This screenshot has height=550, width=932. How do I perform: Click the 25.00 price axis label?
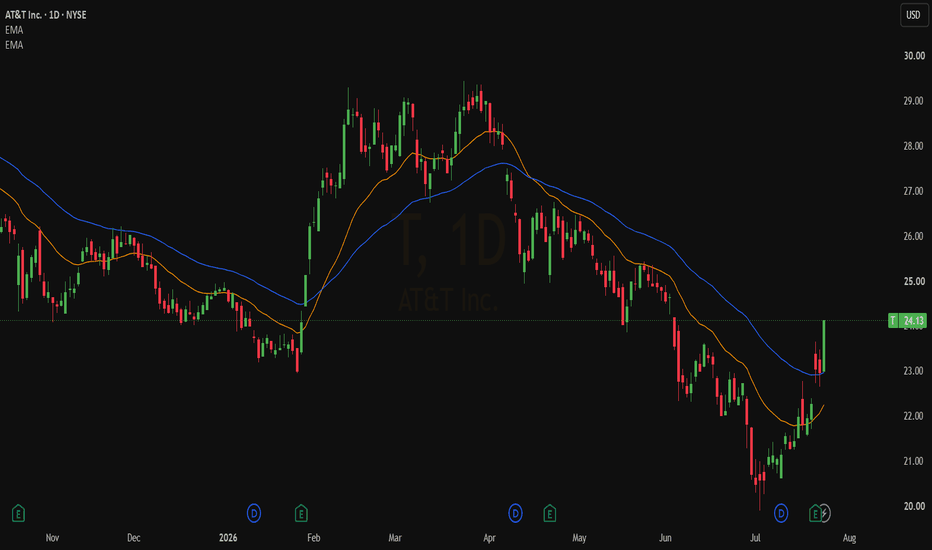pyautogui.click(x=914, y=281)
